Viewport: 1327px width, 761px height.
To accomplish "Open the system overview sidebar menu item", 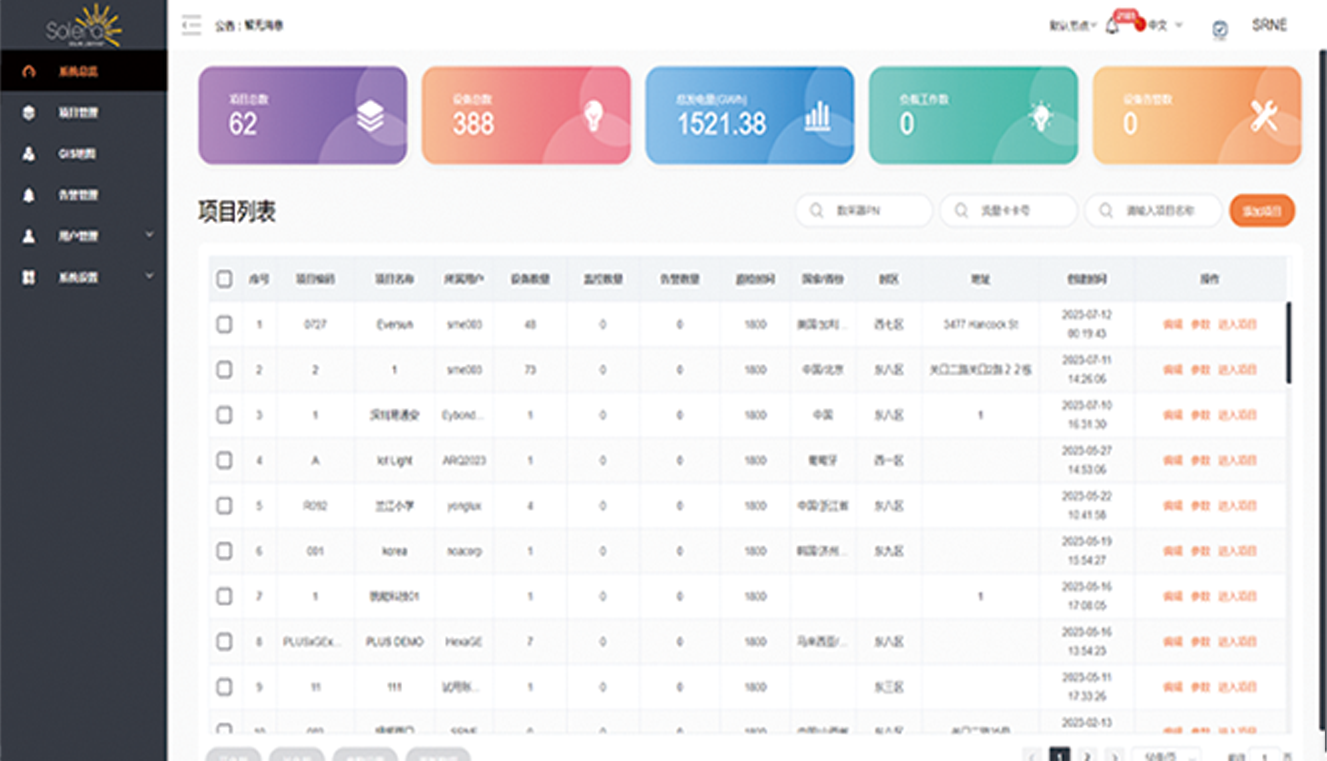I will point(84,71).
